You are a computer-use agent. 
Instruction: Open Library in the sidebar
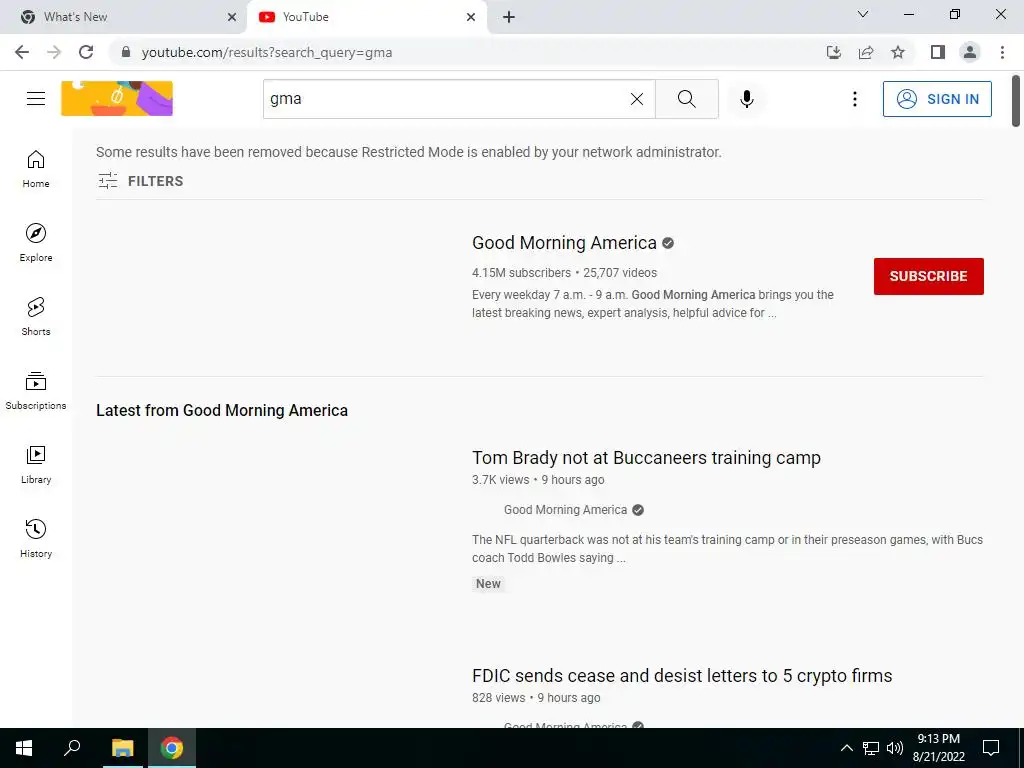click(x=36, y=464)
